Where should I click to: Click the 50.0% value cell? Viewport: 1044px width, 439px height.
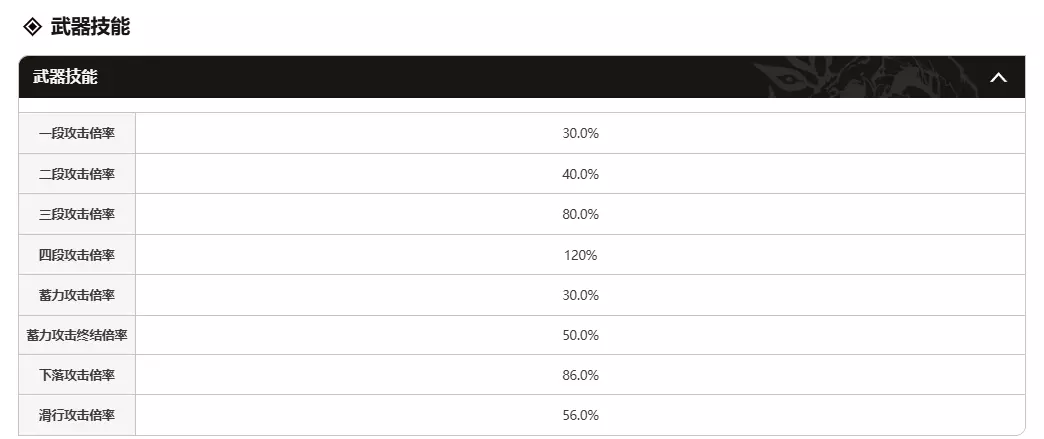click(x=580, y=335)
